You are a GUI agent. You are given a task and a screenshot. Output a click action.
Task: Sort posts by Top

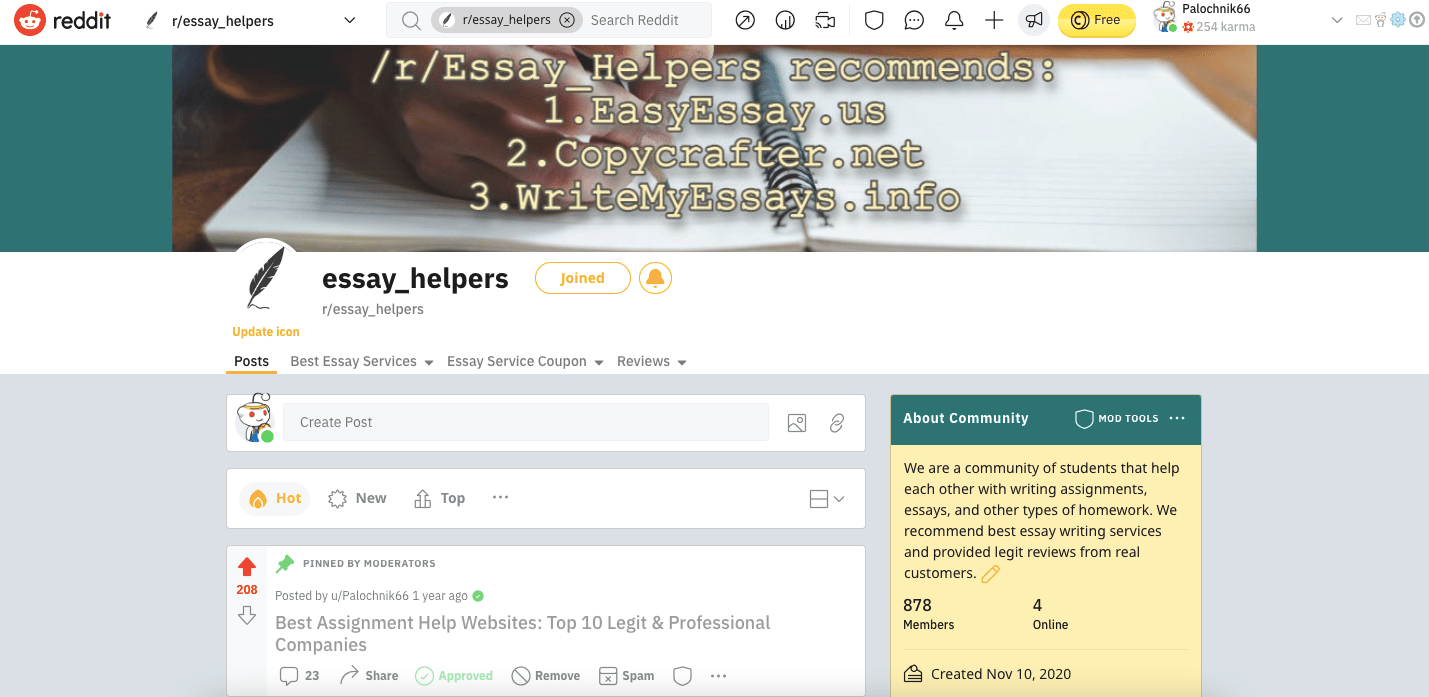point(439,497)
